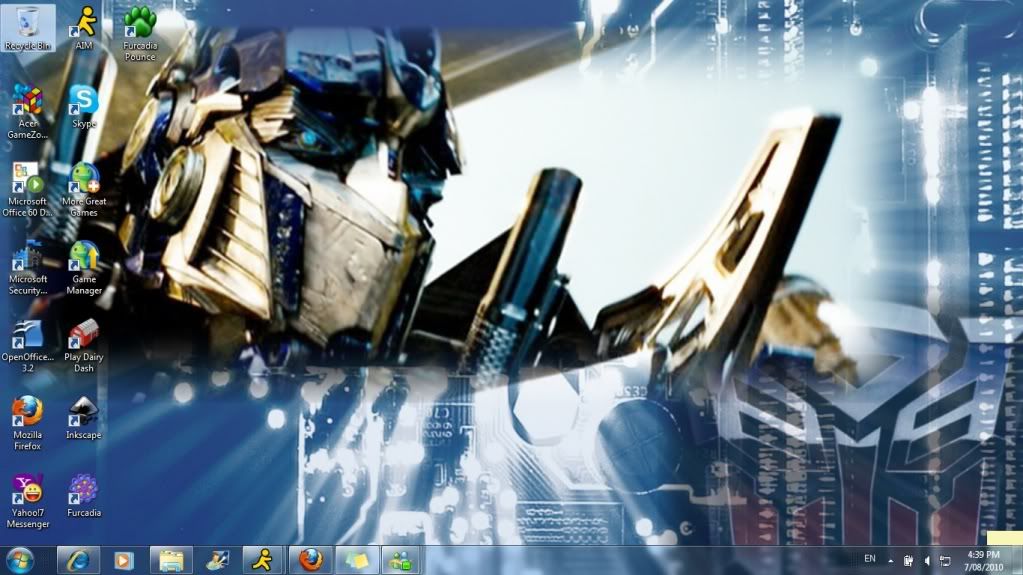Show hidden system tray icons arrow
1023x575 pixels.
(890, 560)
